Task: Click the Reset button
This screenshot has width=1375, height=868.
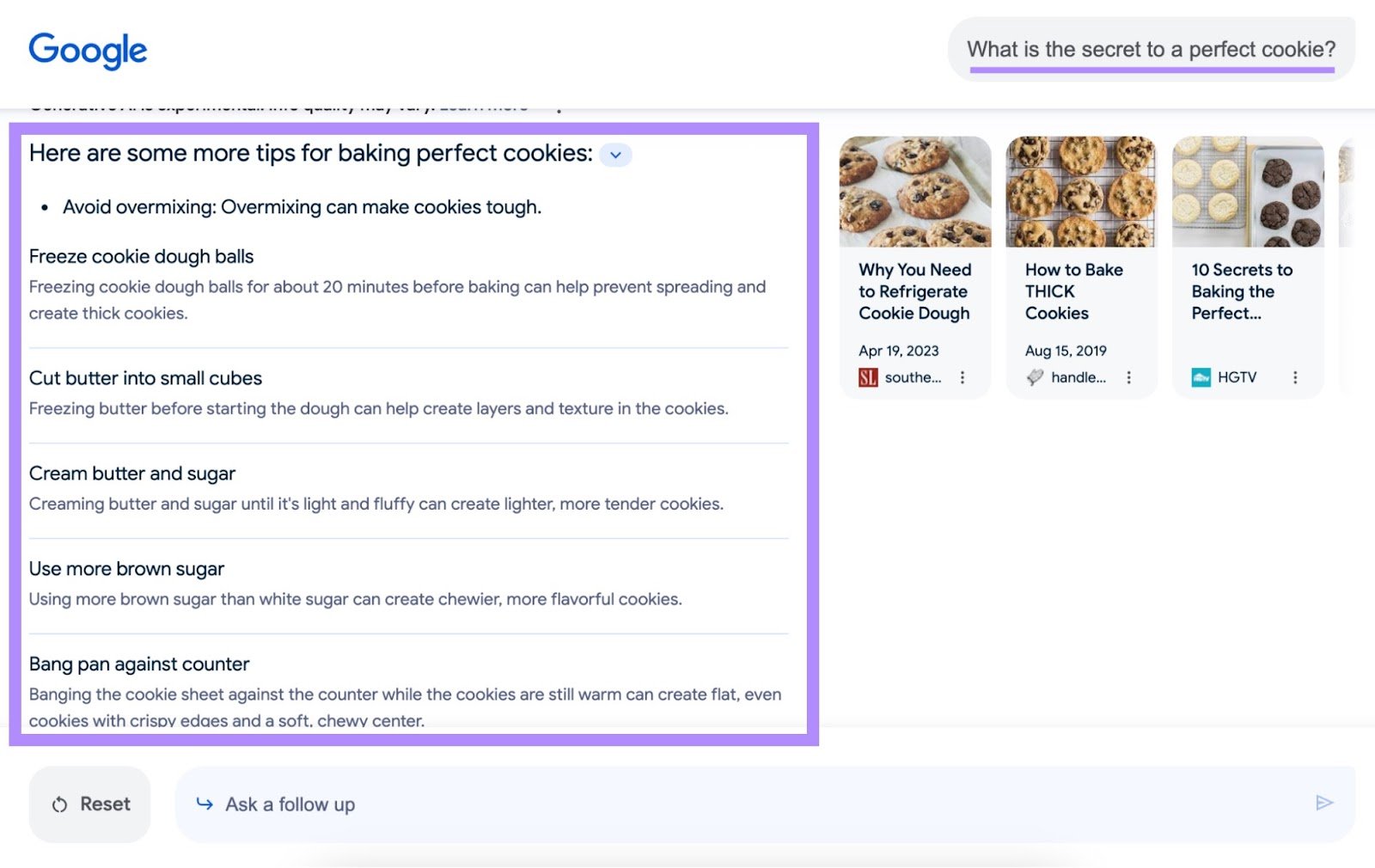Action: (x=89, y=804)
